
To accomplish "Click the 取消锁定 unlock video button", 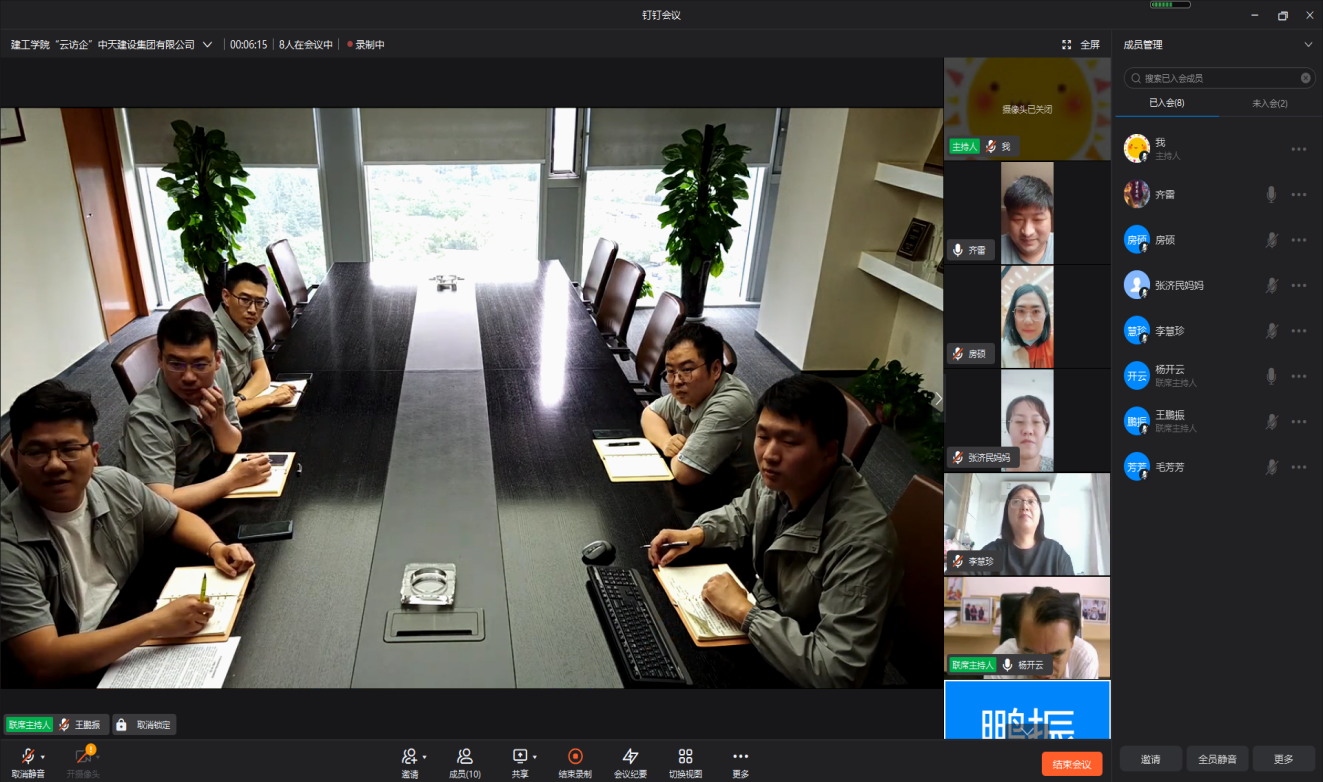I will click(144, 725).
